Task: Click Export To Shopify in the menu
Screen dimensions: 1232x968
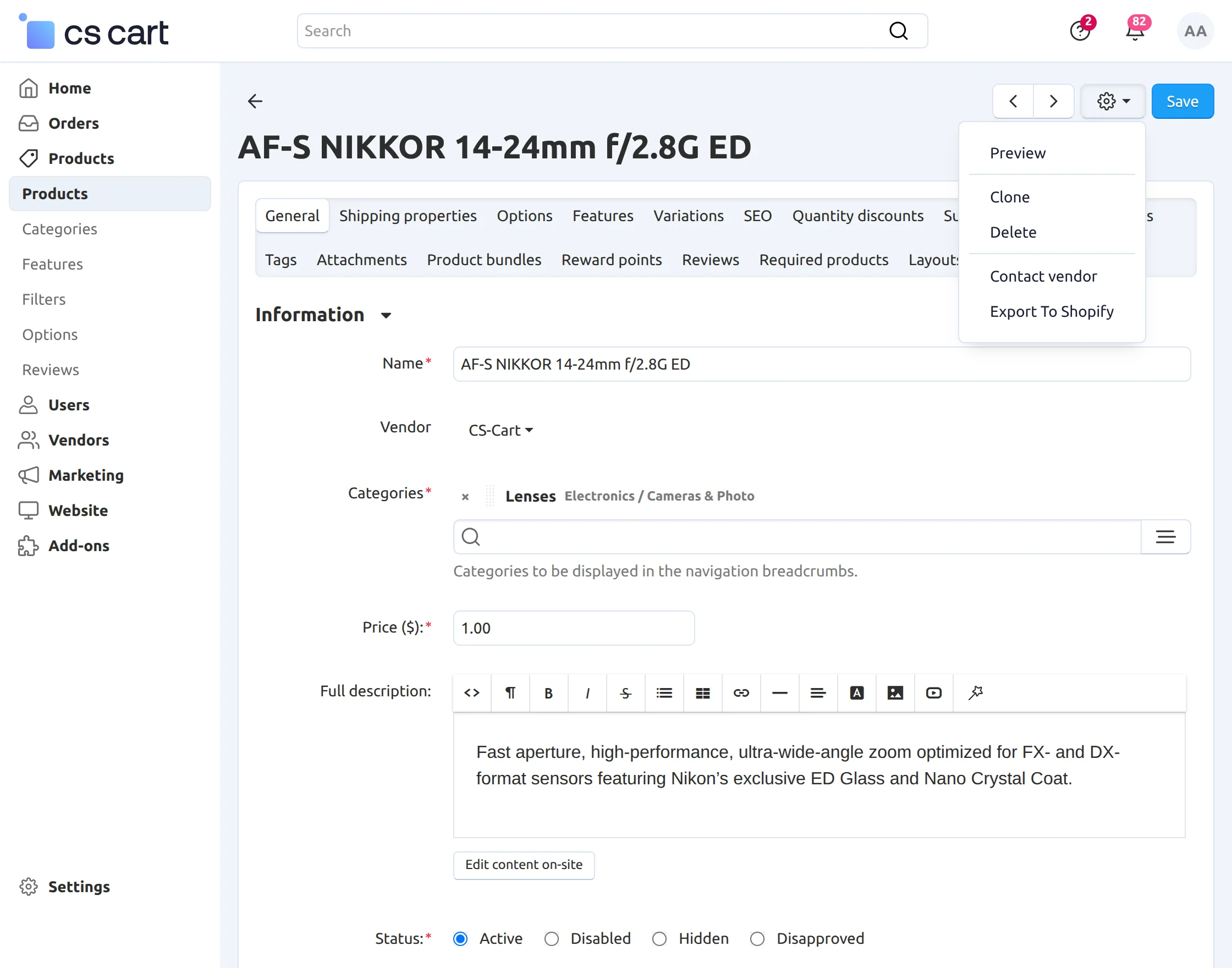Action: (1051, 311)
